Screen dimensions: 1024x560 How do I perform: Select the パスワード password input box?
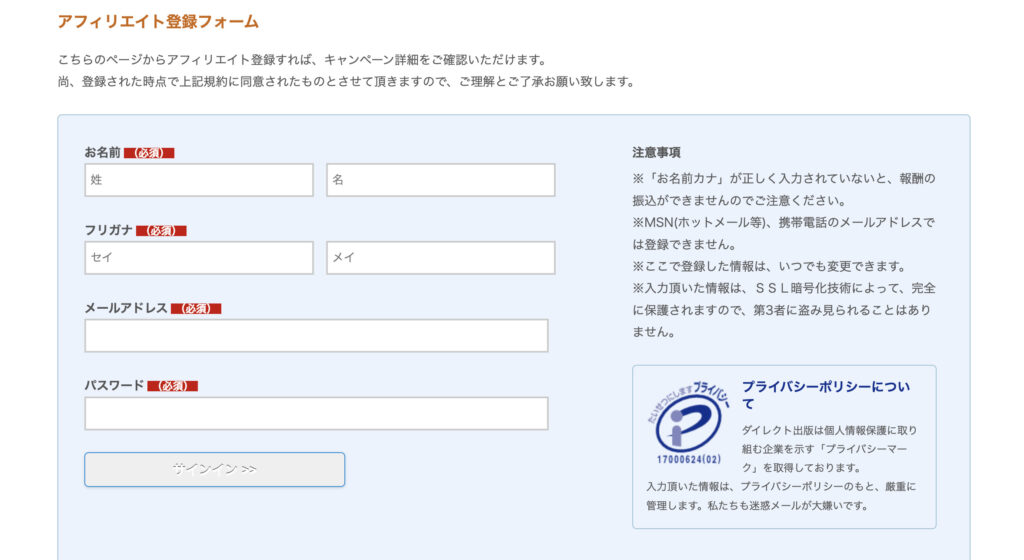[x=316, y=413]
